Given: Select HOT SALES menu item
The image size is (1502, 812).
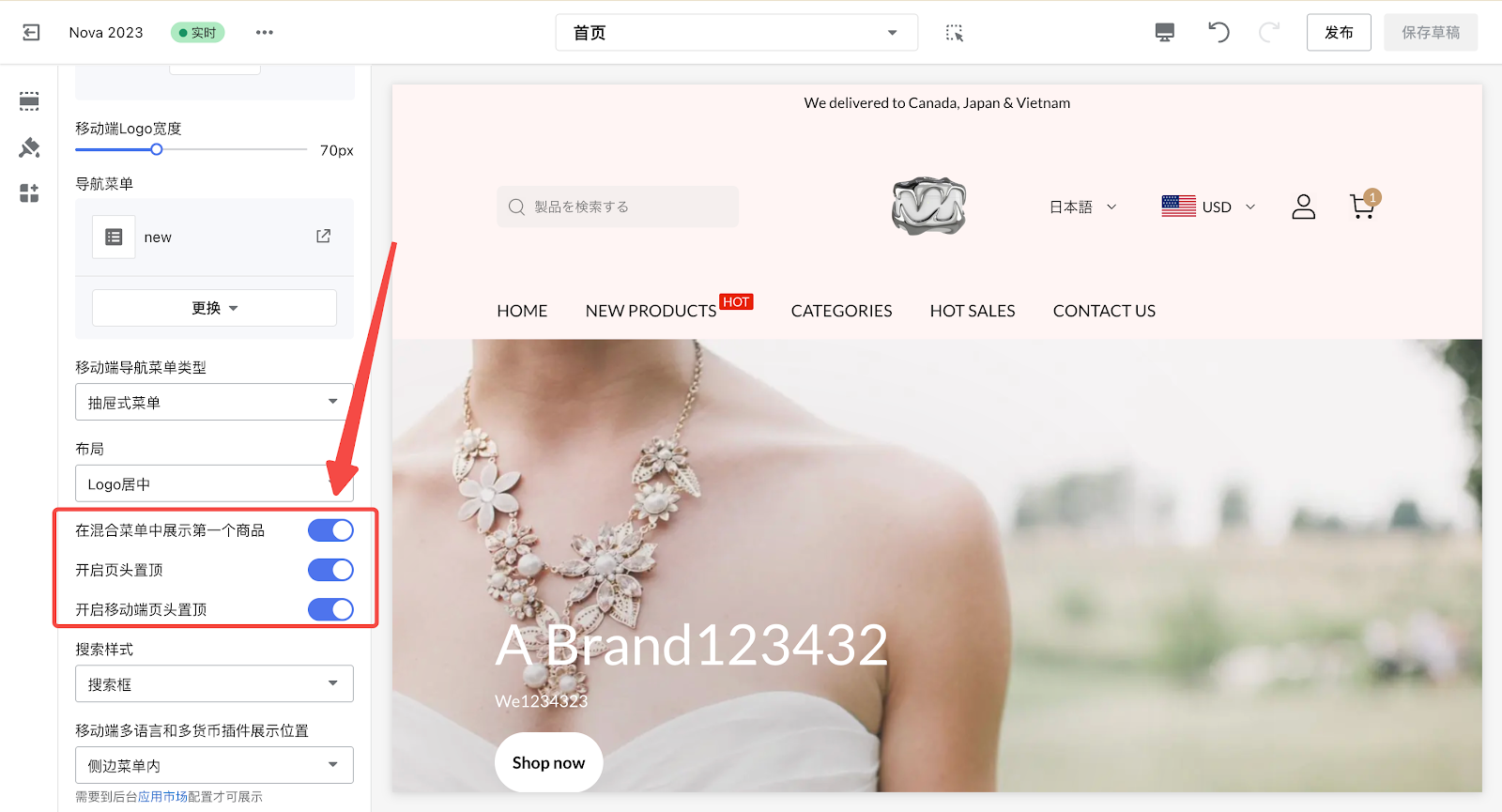Looking at the screenshot, I should click(x=972, y=311).
